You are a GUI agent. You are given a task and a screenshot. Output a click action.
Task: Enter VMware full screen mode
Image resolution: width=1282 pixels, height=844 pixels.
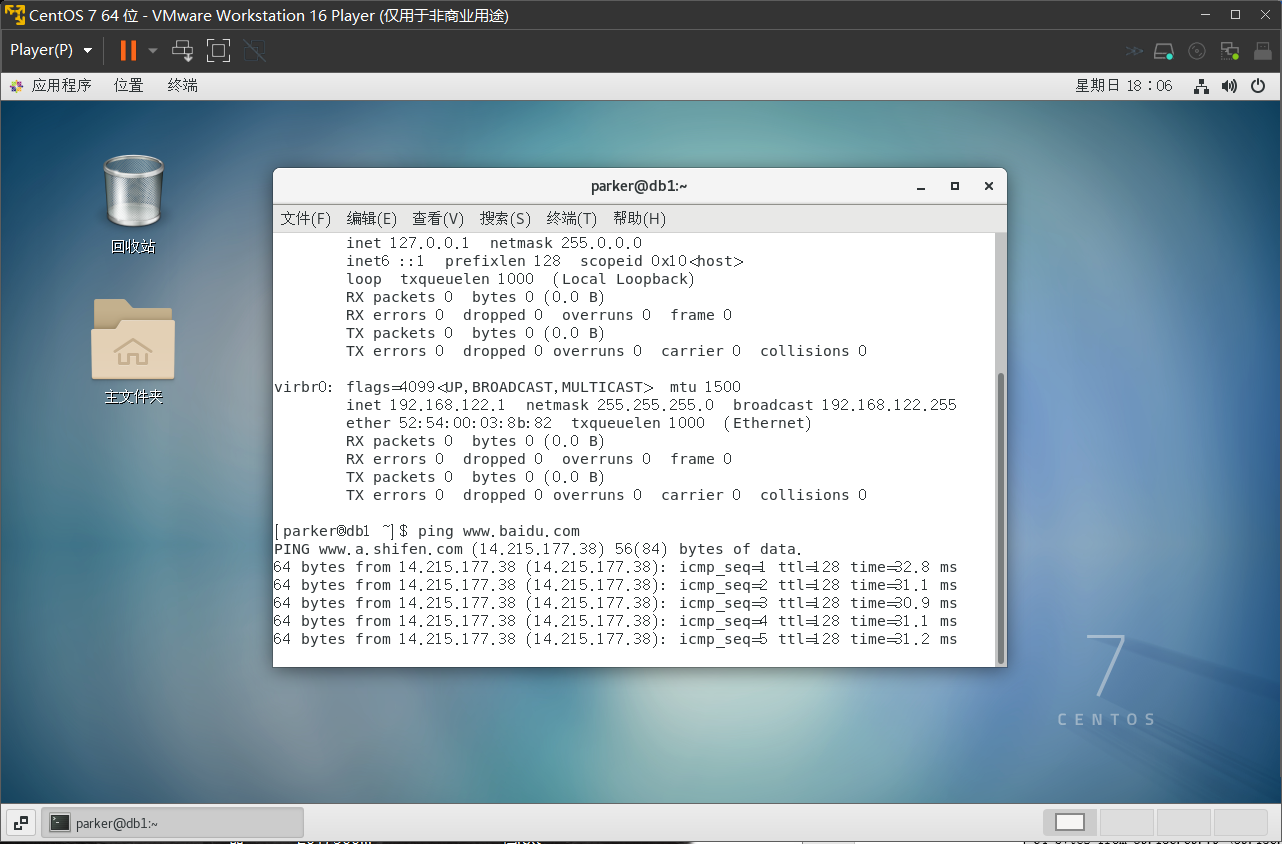coord(218,50)
